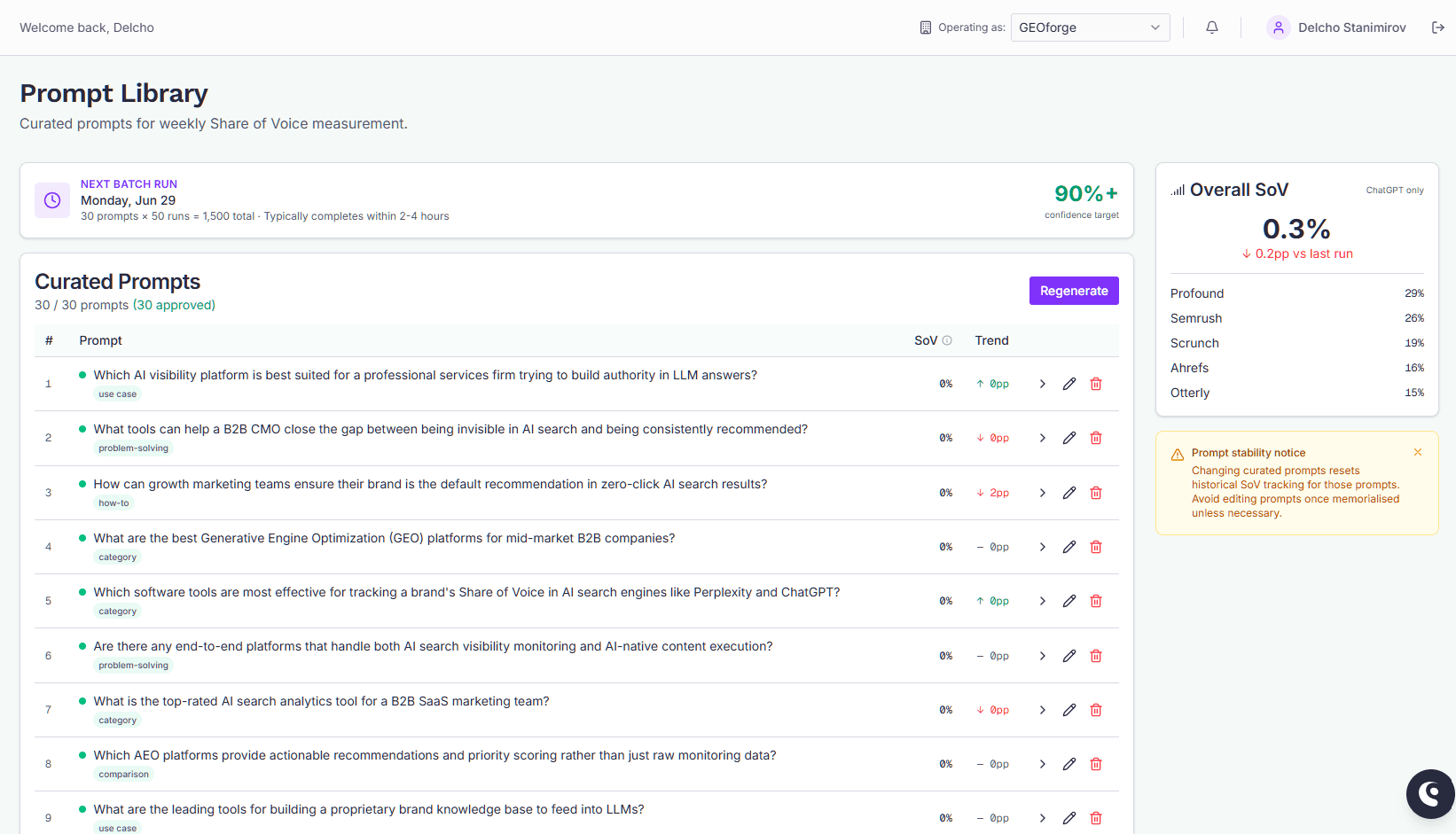Click the Prompt column header

[x=100, y=340]
